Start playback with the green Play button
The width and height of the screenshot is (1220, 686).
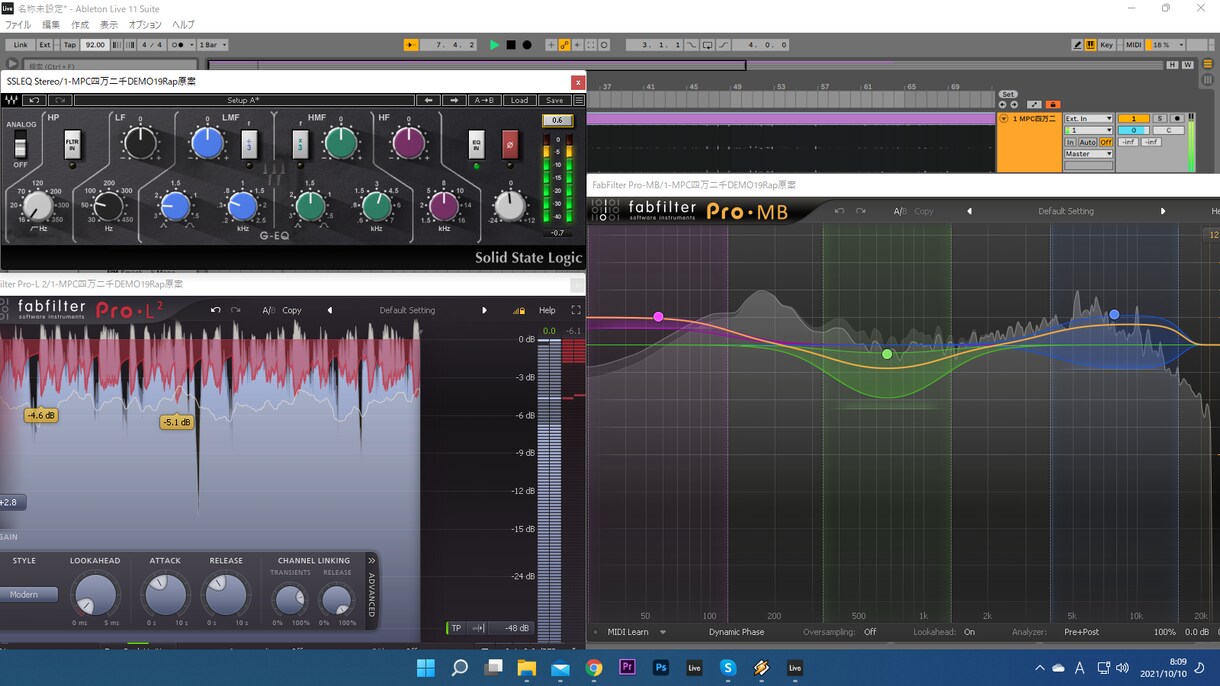(494, 45)
